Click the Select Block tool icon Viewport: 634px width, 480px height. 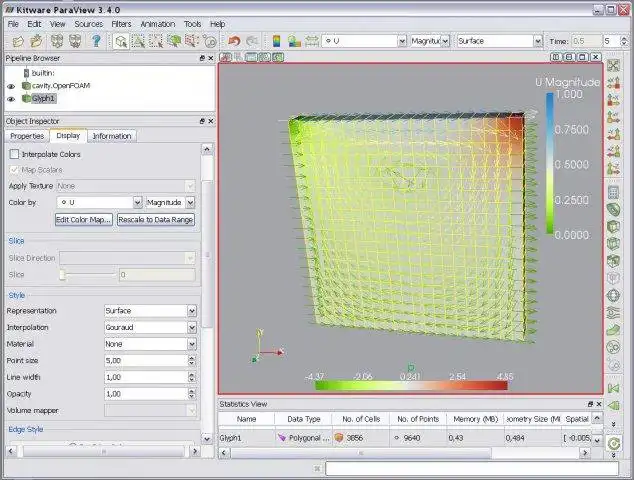(210, 41)
